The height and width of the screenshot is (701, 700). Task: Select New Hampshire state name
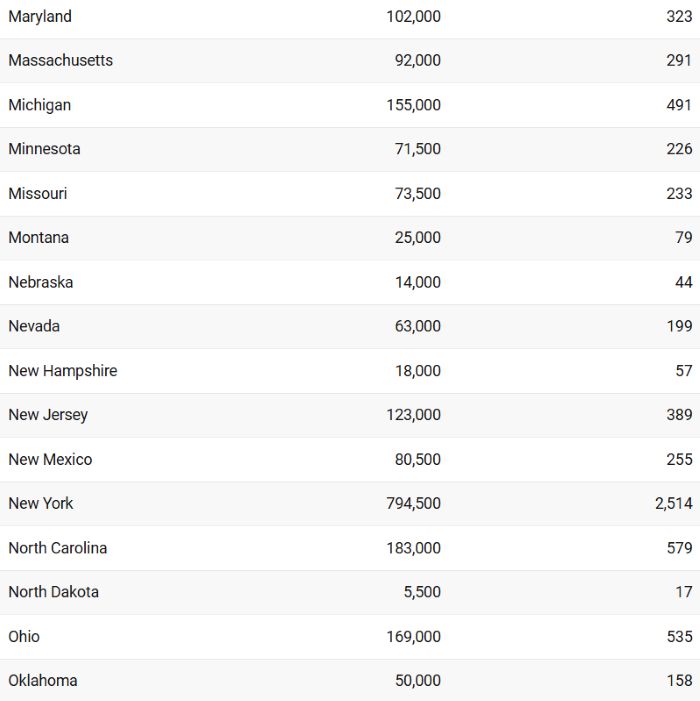click(x=63, y=371)
